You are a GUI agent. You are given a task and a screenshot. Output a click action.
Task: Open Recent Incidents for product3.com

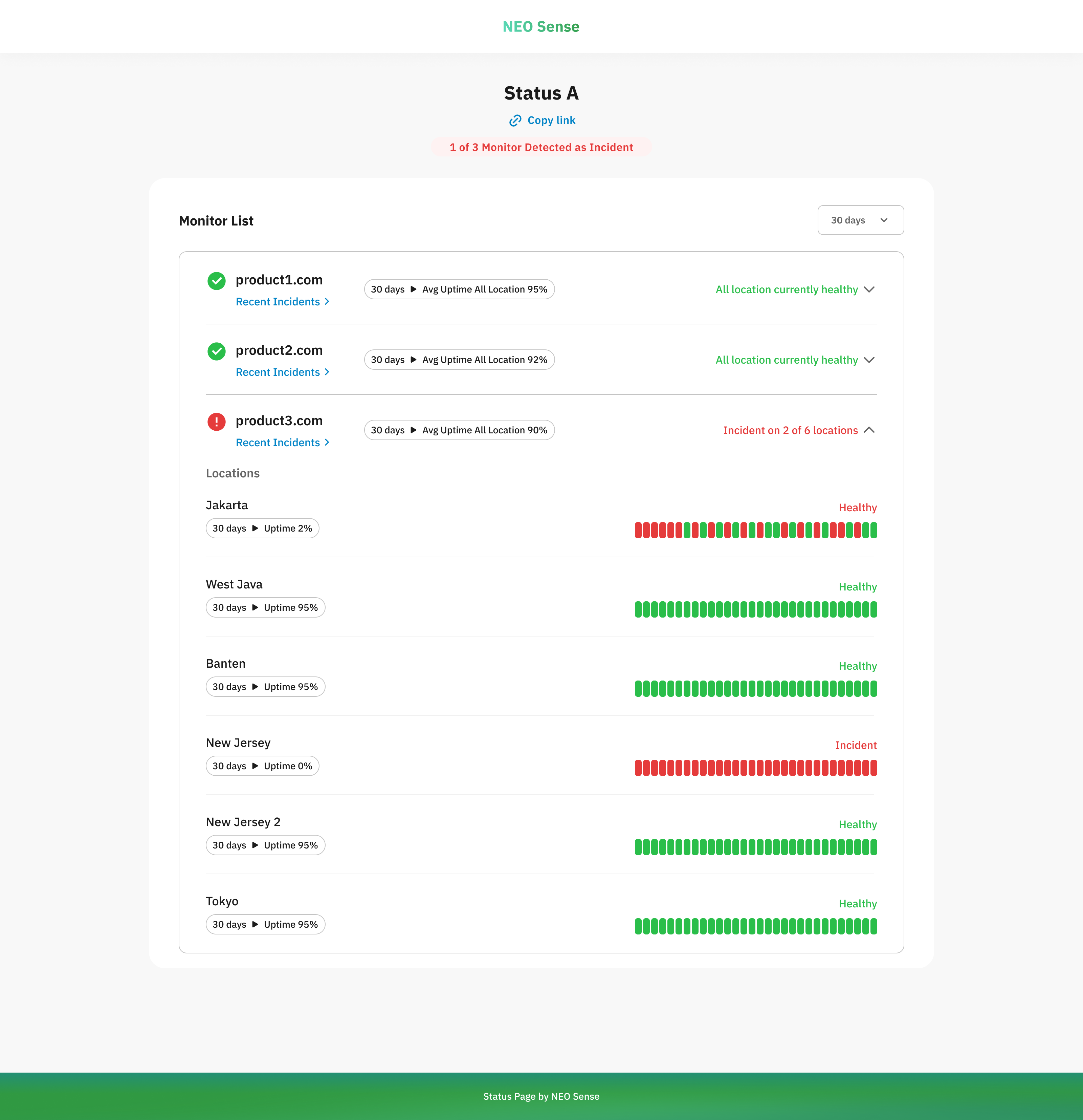[x=278, y=442]
